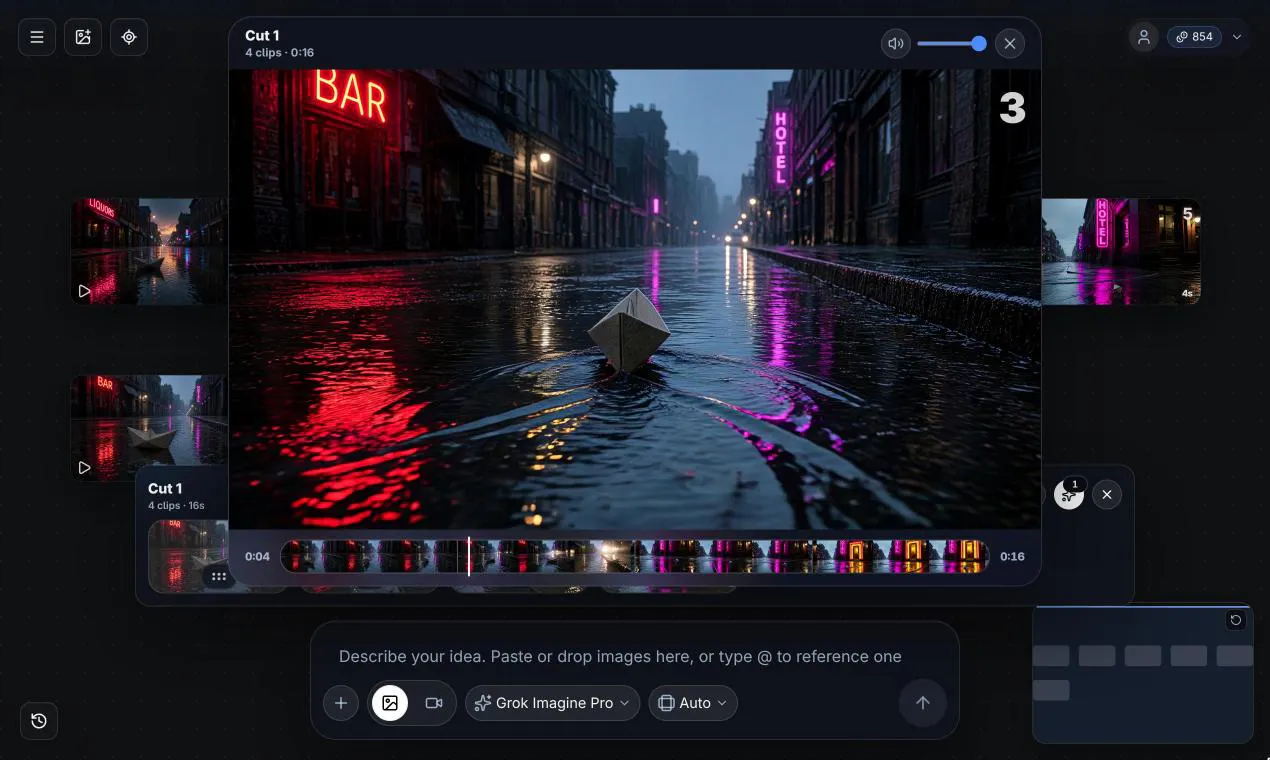The width and height of the screenshot is (1270, 760).
Task: Open the hamburger menu at top left
Action: (37, 37)
